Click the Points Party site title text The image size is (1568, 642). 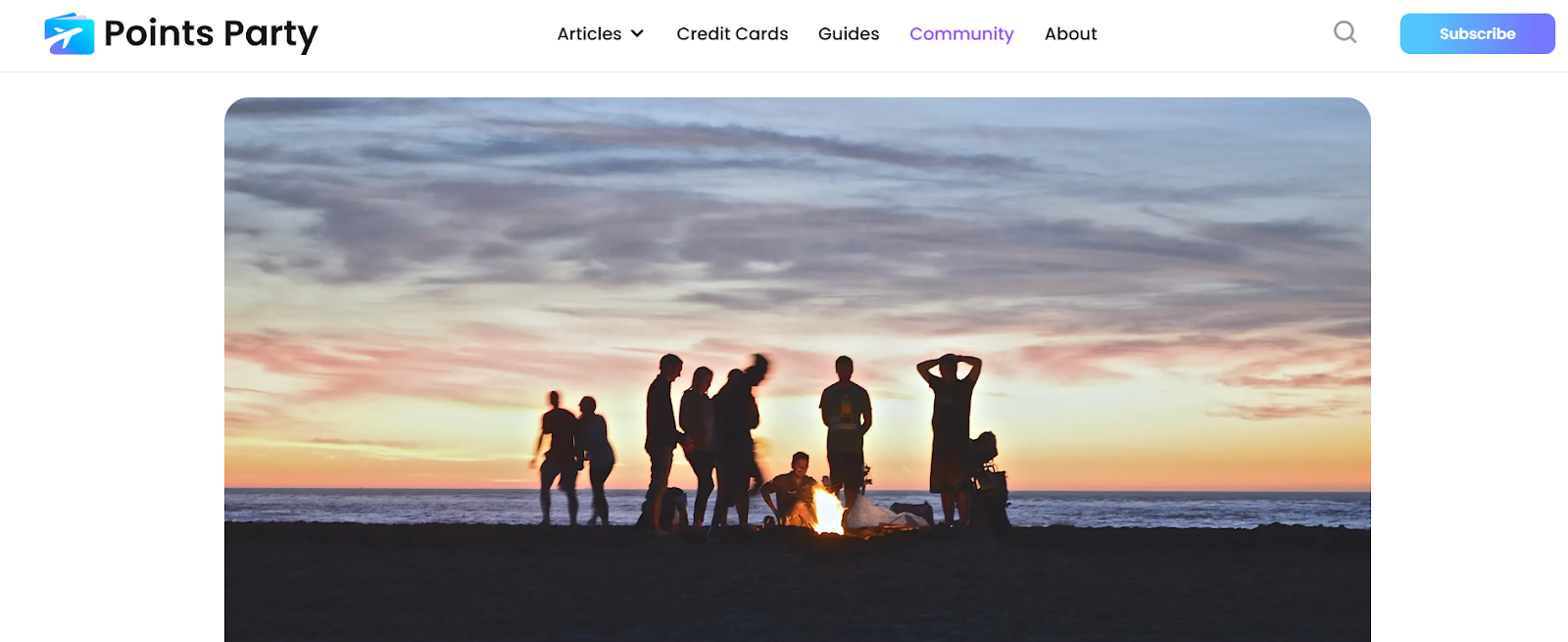[x=211, y=34]
